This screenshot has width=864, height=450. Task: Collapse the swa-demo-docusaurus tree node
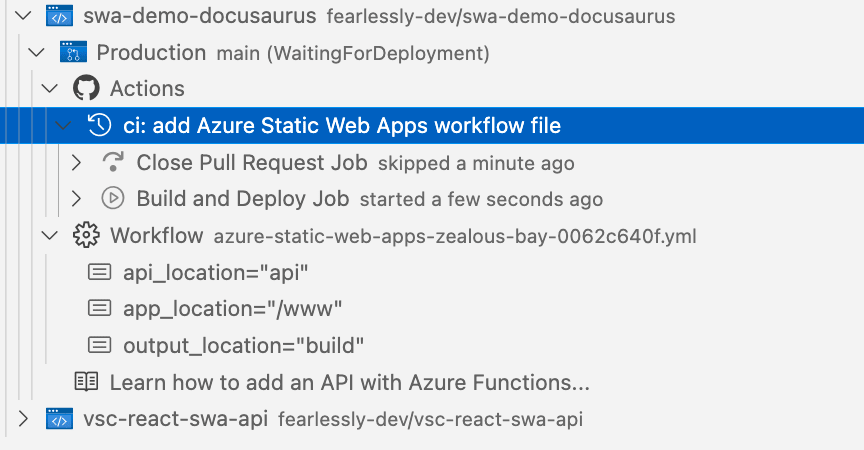point(23,15)
